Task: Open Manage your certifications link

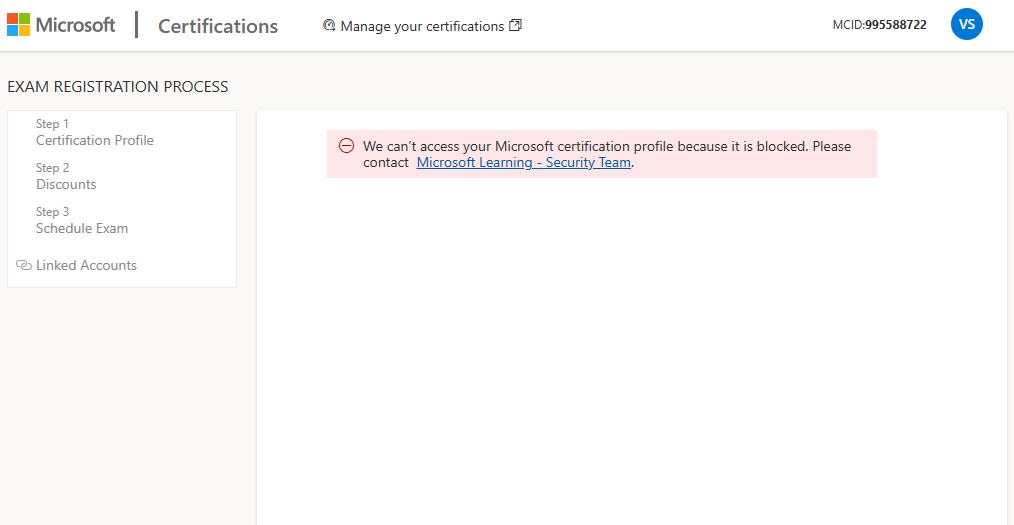Action: [x=422, y=26]
